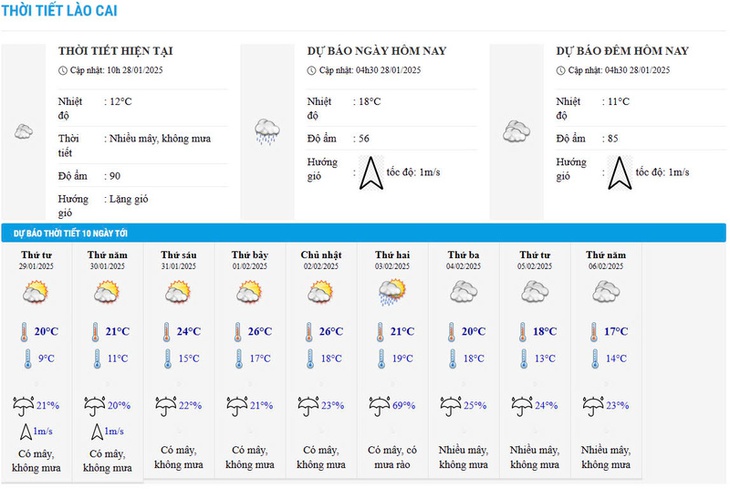Click the humidity value 90

115,176
